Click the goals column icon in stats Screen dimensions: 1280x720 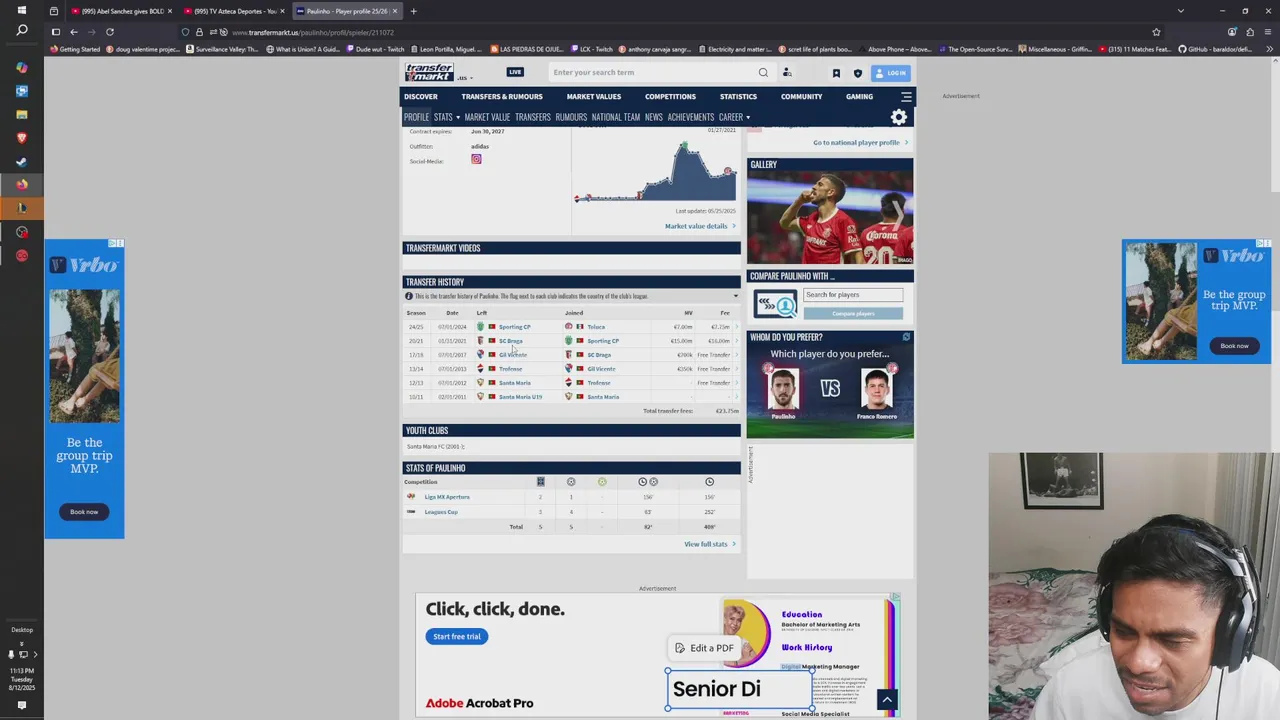[571, 482]
